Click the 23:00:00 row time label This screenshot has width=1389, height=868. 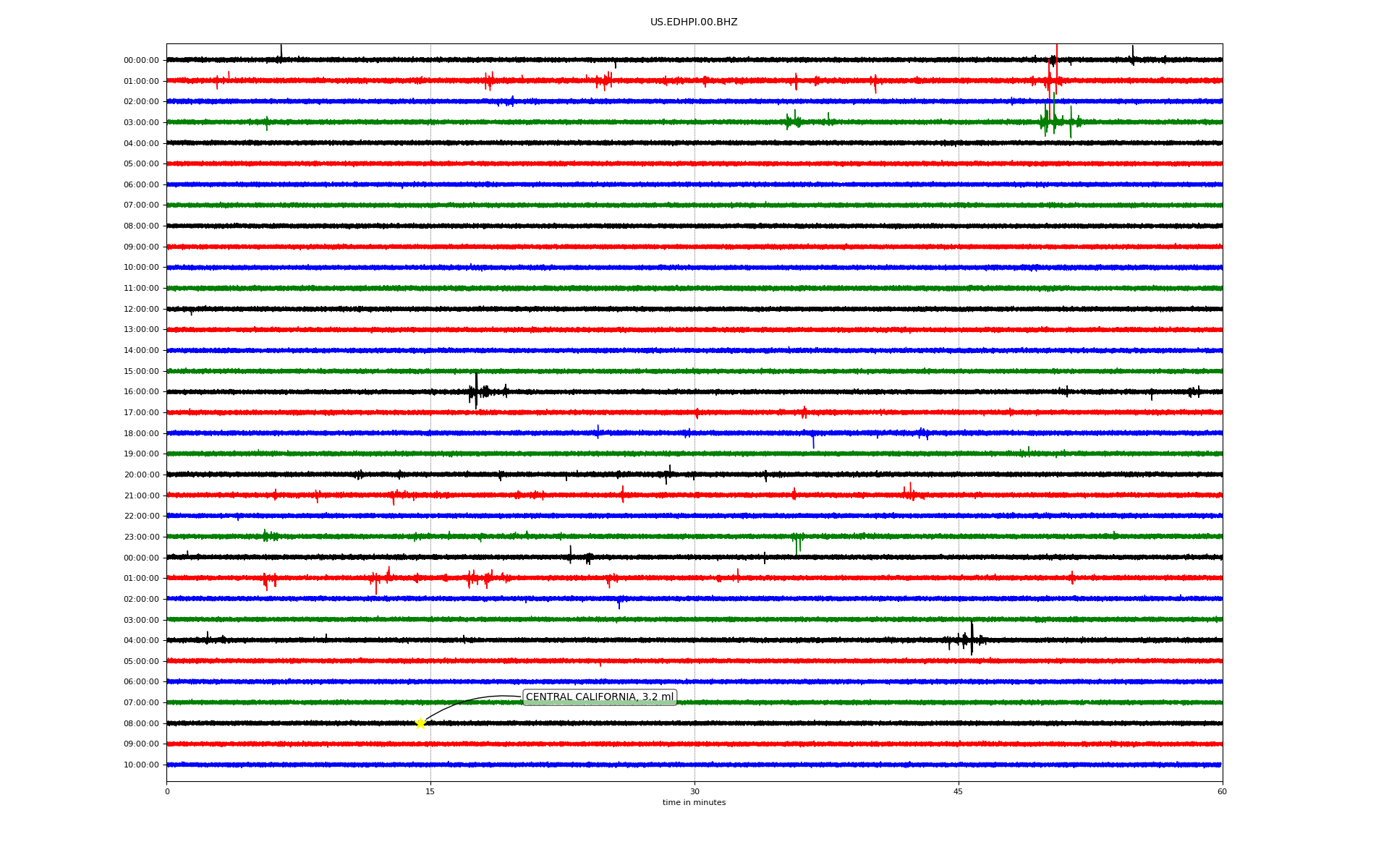(x=141, y=537)
